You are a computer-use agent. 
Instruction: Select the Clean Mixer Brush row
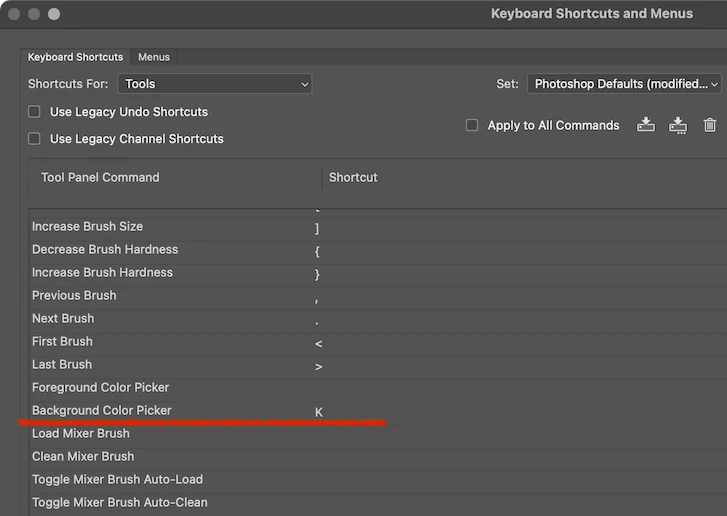378,459
